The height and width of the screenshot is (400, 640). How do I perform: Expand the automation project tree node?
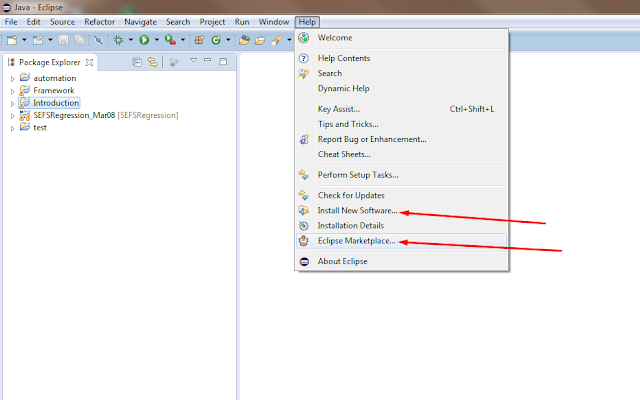(x=13, y=79)
